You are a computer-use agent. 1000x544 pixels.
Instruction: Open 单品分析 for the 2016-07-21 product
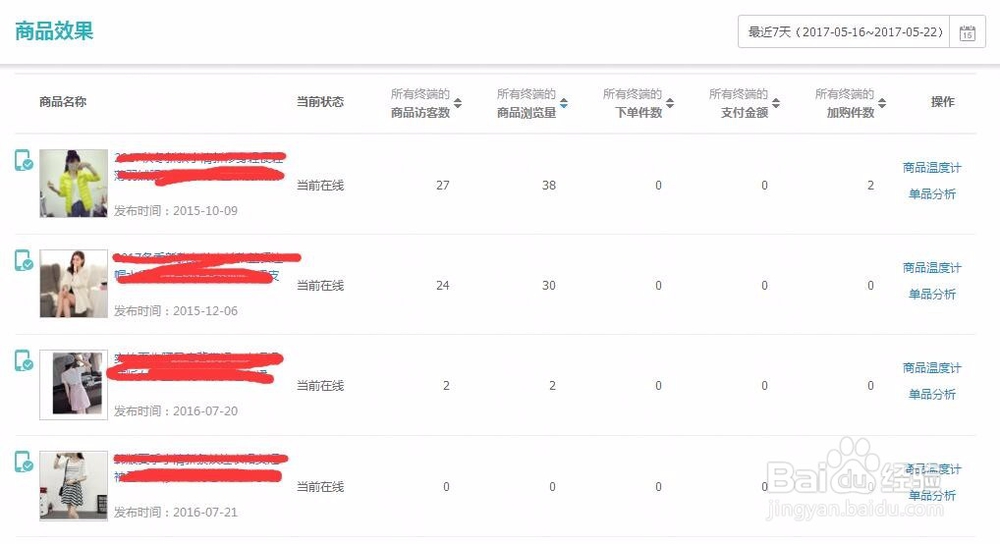pos(932,495)
